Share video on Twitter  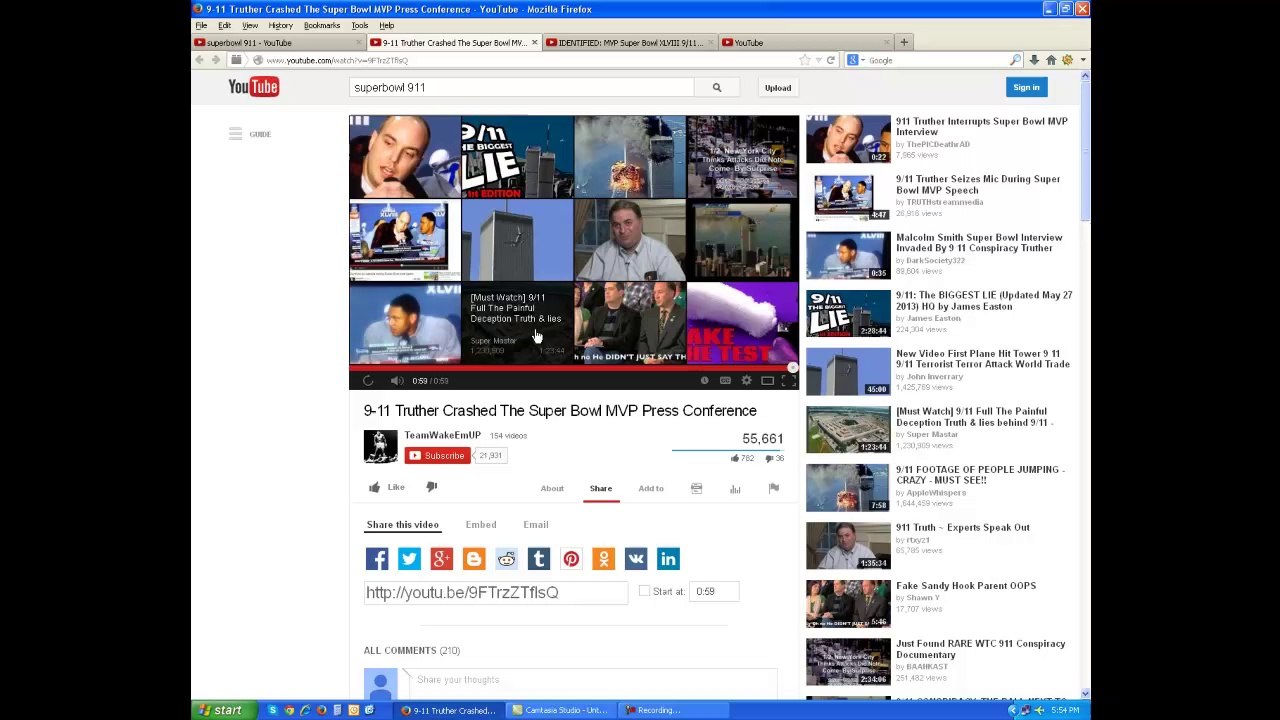coord(409,559)
